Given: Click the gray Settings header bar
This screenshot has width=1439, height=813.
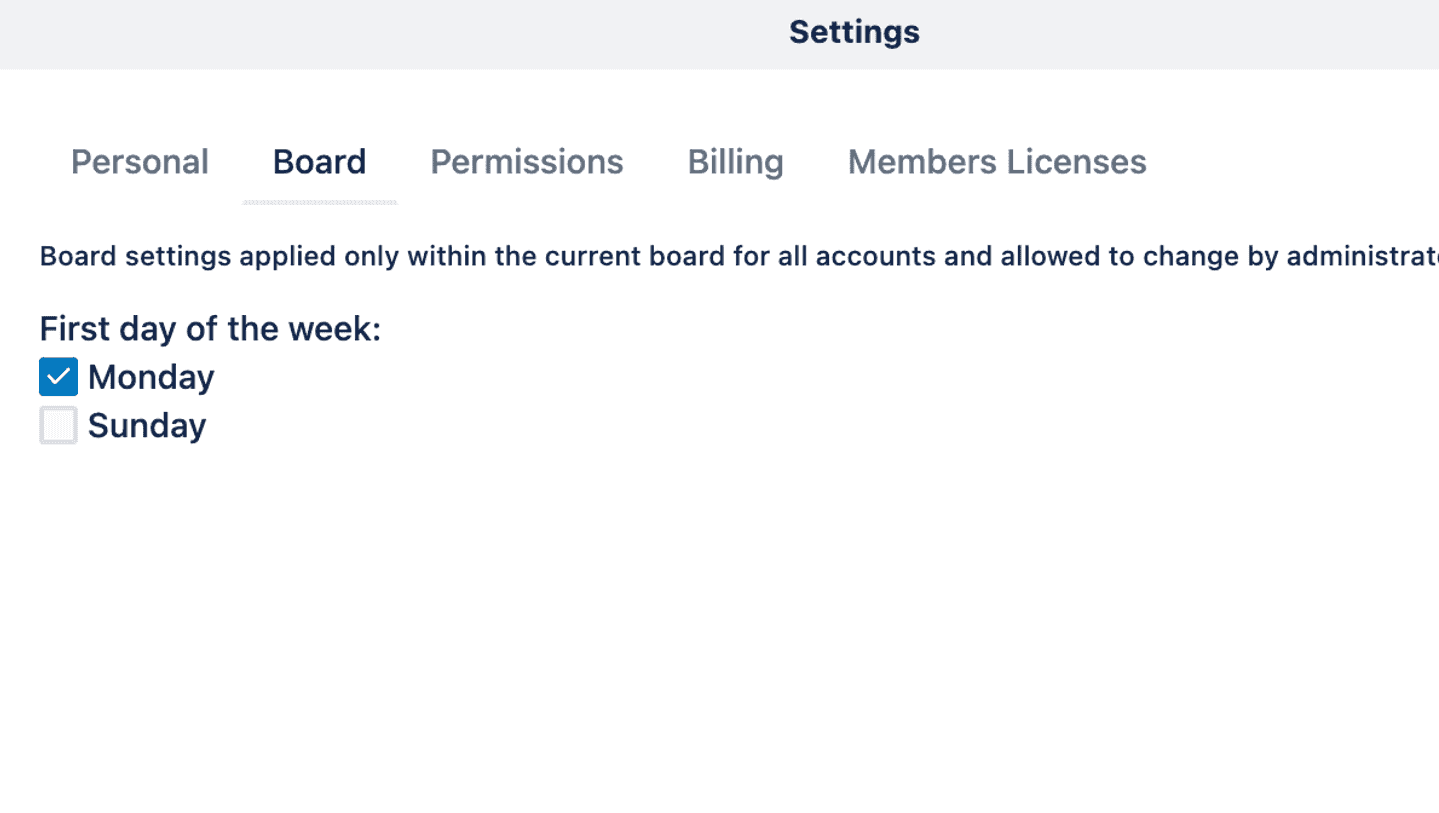Looking at the screenshot, I should point(400,34).
